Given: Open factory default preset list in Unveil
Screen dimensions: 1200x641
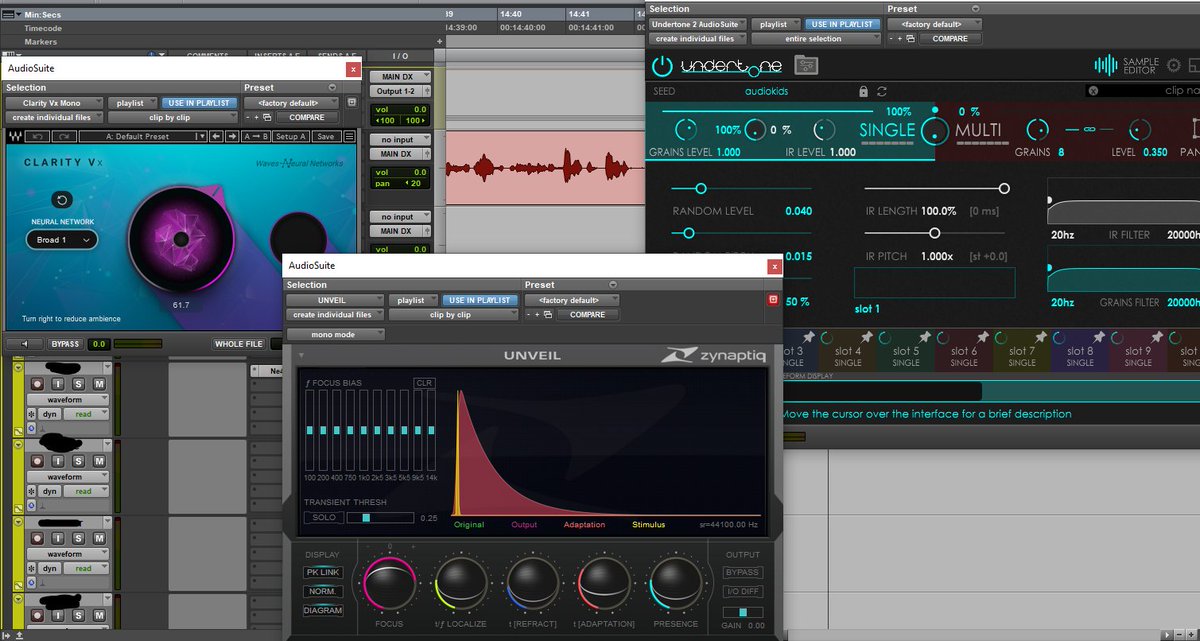Looking at the screenshot, I should [572, 300].
